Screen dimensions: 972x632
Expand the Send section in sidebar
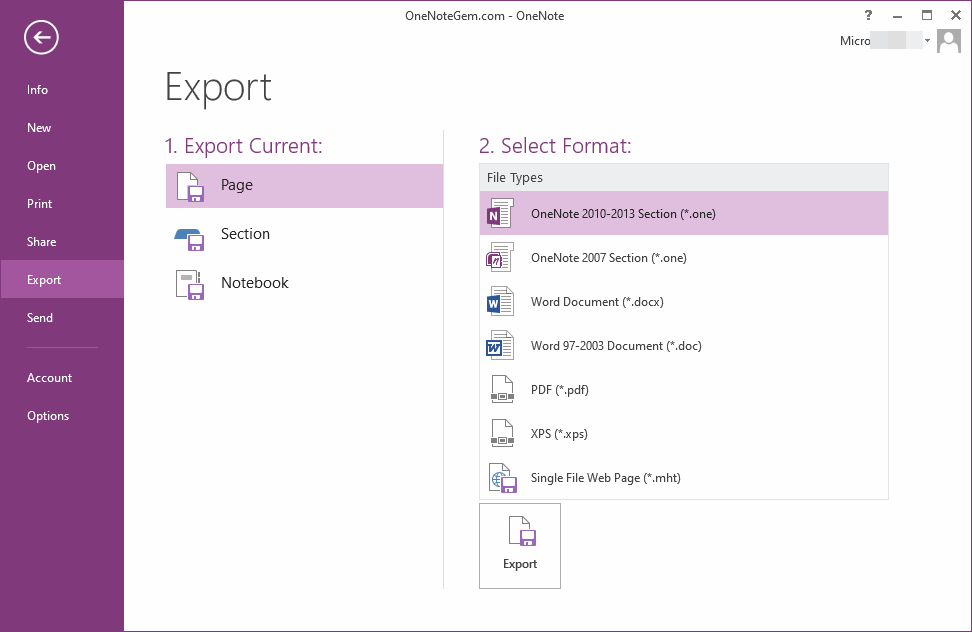39,317
